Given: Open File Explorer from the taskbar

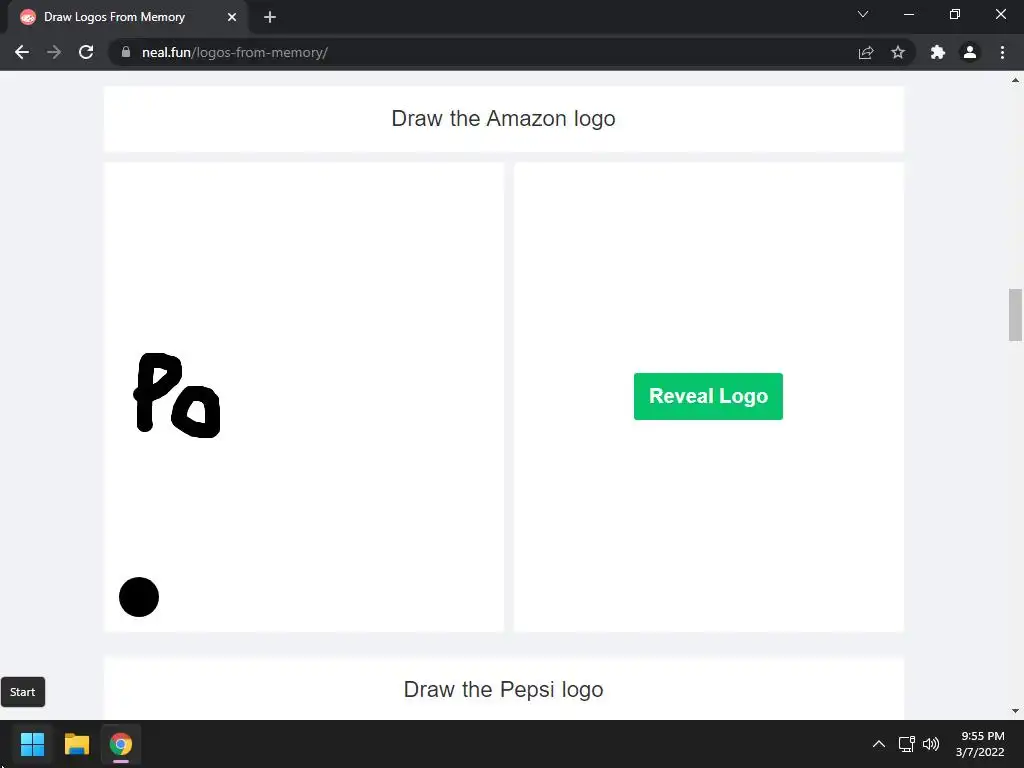Looking at the screenshot, I should pos(76,744).
